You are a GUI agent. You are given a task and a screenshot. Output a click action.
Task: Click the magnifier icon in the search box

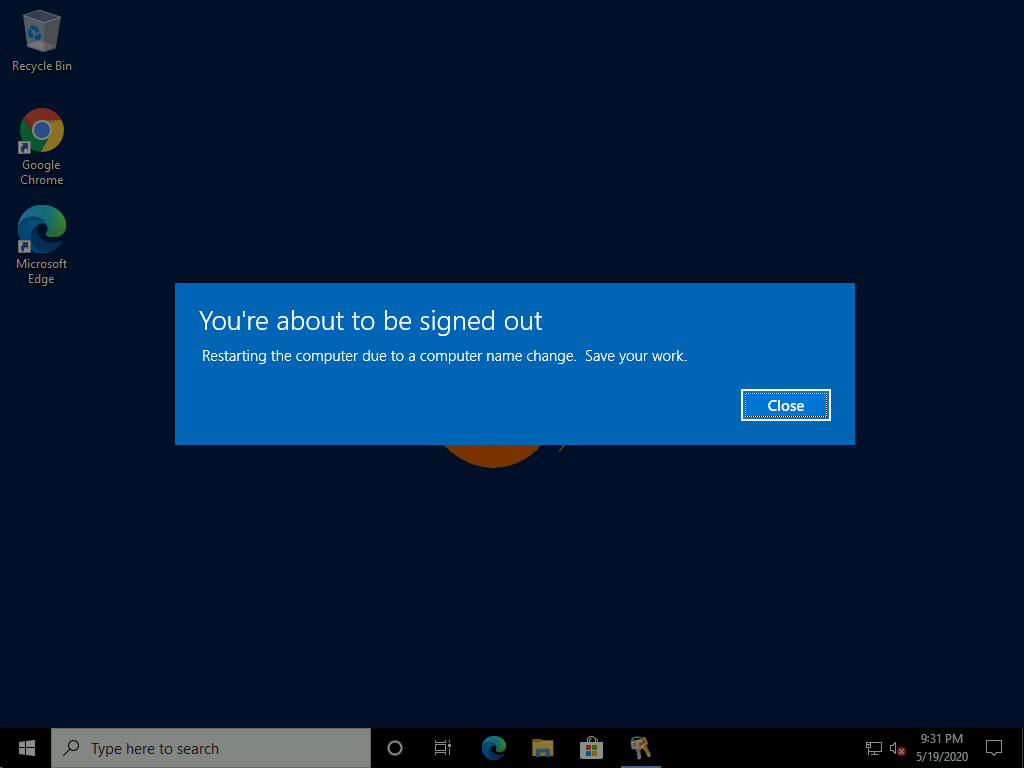coord(72,748)
